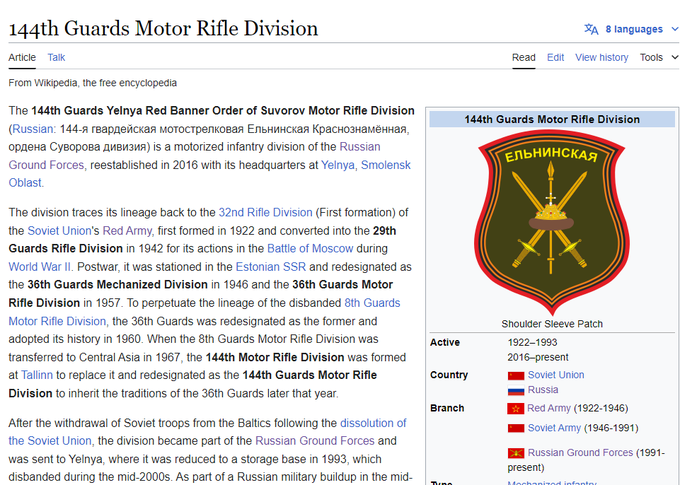Follow the 32nd Rifle Division link
680x485 pixels.
click(x=265, y=212)
